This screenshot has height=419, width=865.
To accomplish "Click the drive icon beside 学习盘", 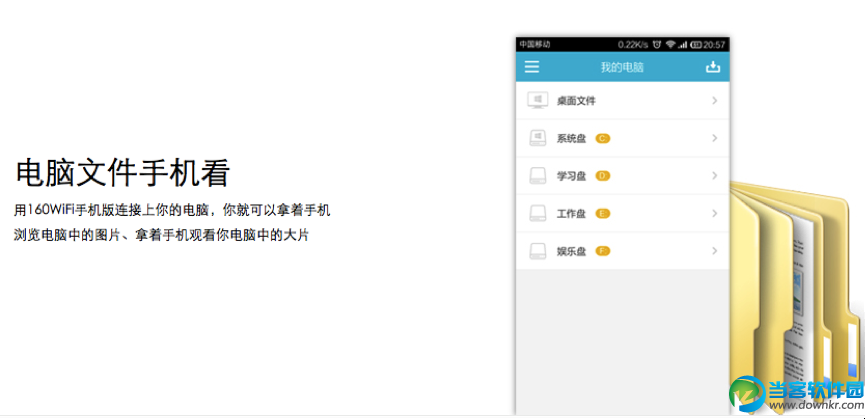I will click(537, 176).
